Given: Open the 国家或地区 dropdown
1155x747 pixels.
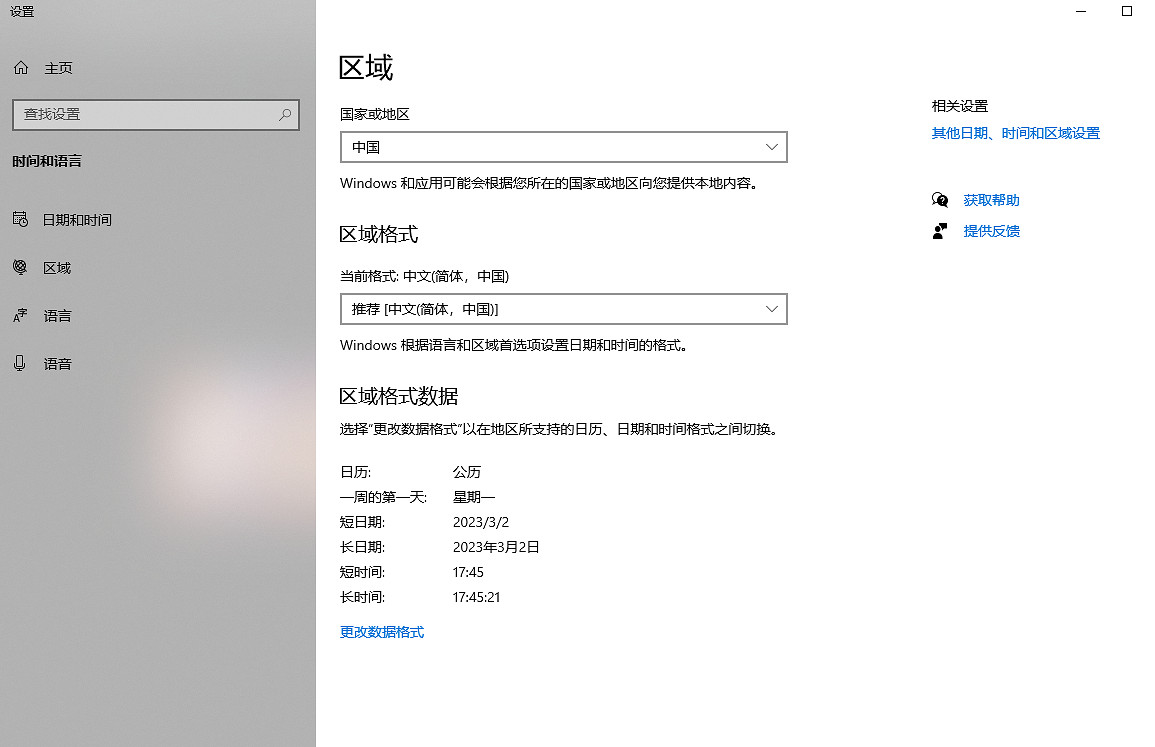Looking at the screenshot, I should (563, 147).
